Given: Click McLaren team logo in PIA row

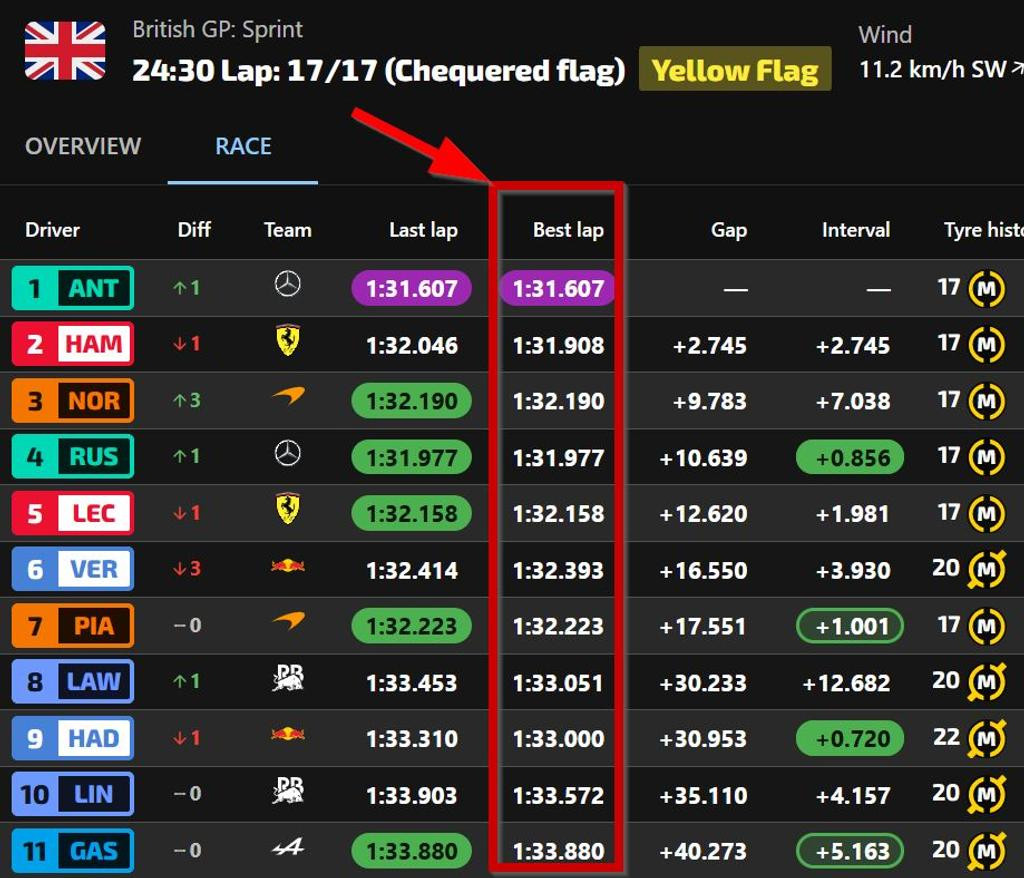Looking at the screenshot, I should pos(288,620).
